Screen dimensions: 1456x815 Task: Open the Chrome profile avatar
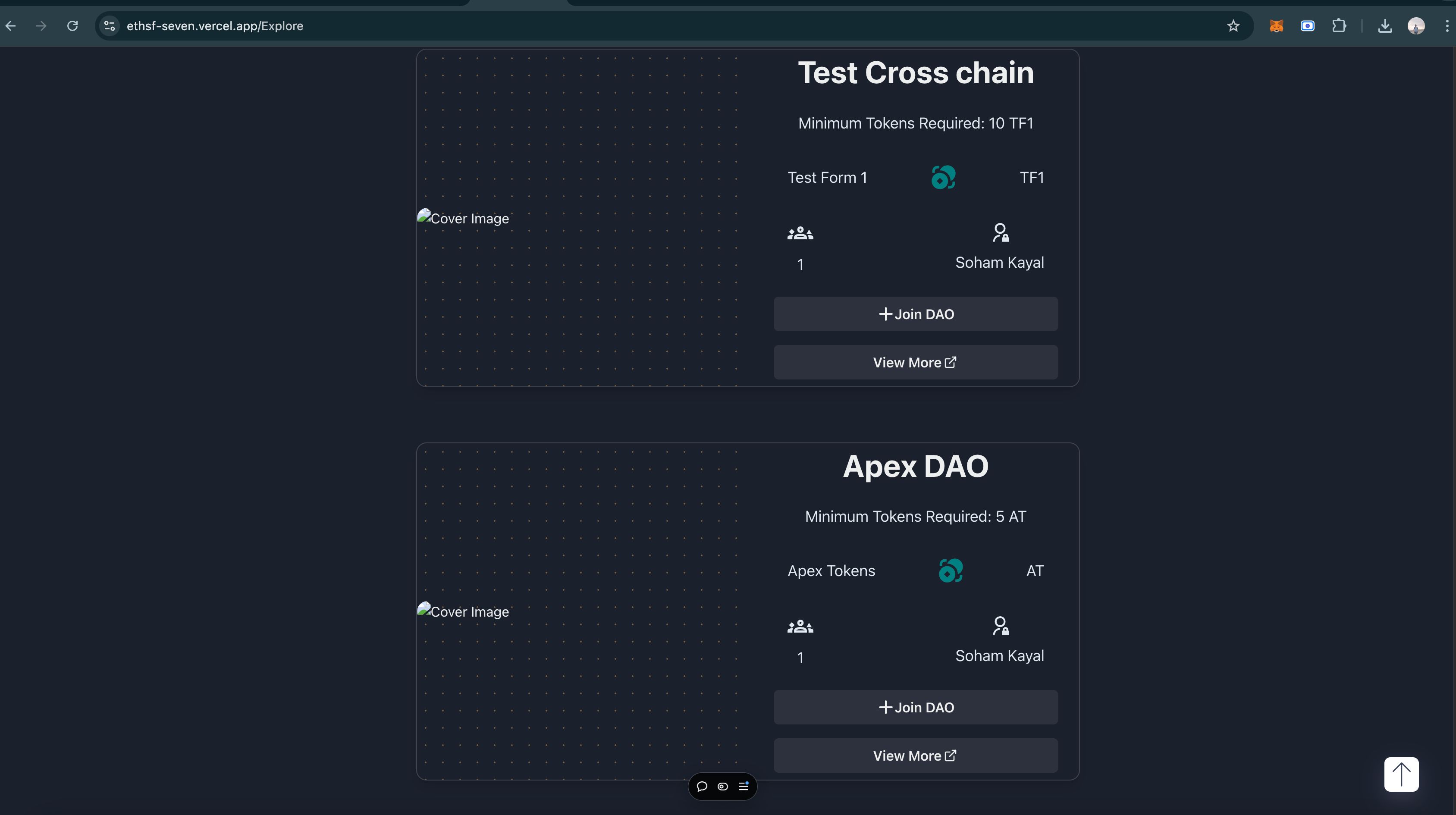click(x=1416, y=26)
